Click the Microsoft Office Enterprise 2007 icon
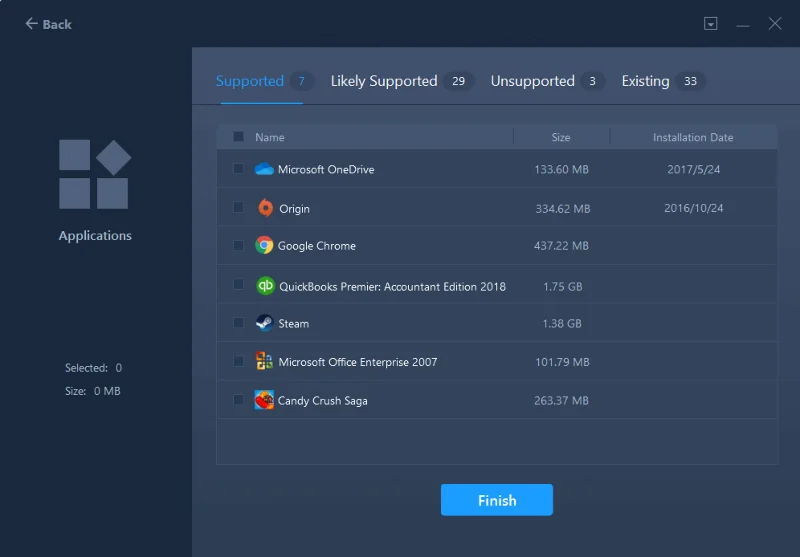This screenshot has width=800, height=557. pyautogui.click(x=264, y=361)
